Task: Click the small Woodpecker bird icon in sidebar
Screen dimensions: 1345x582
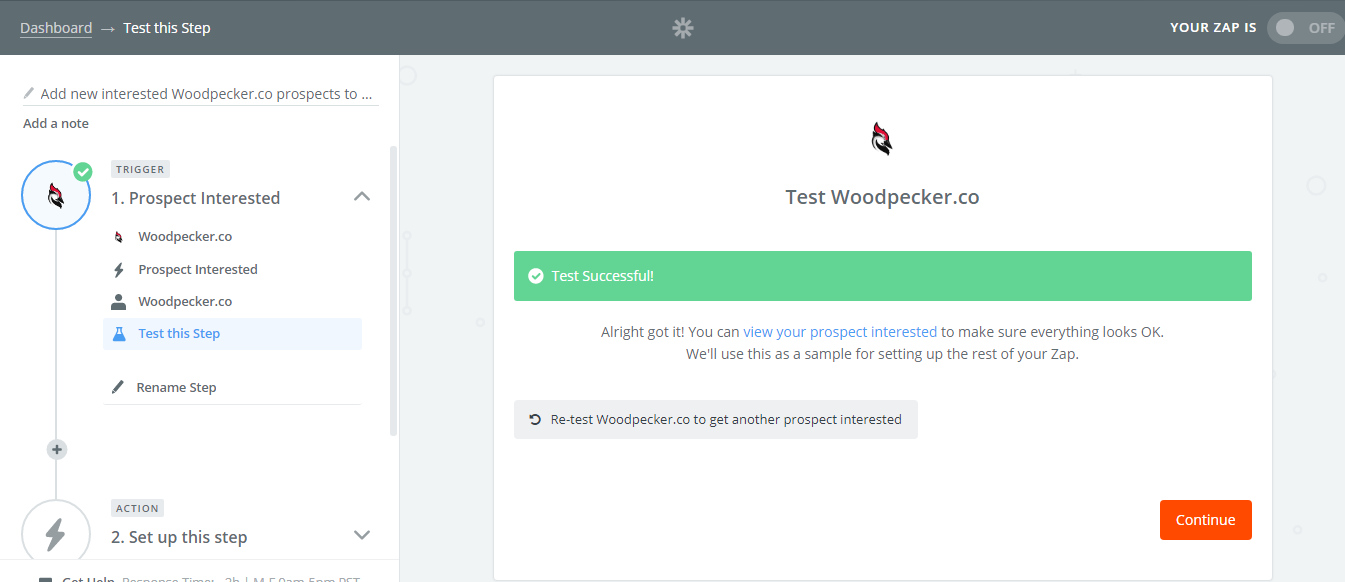Action: click(x=119, y=237)
